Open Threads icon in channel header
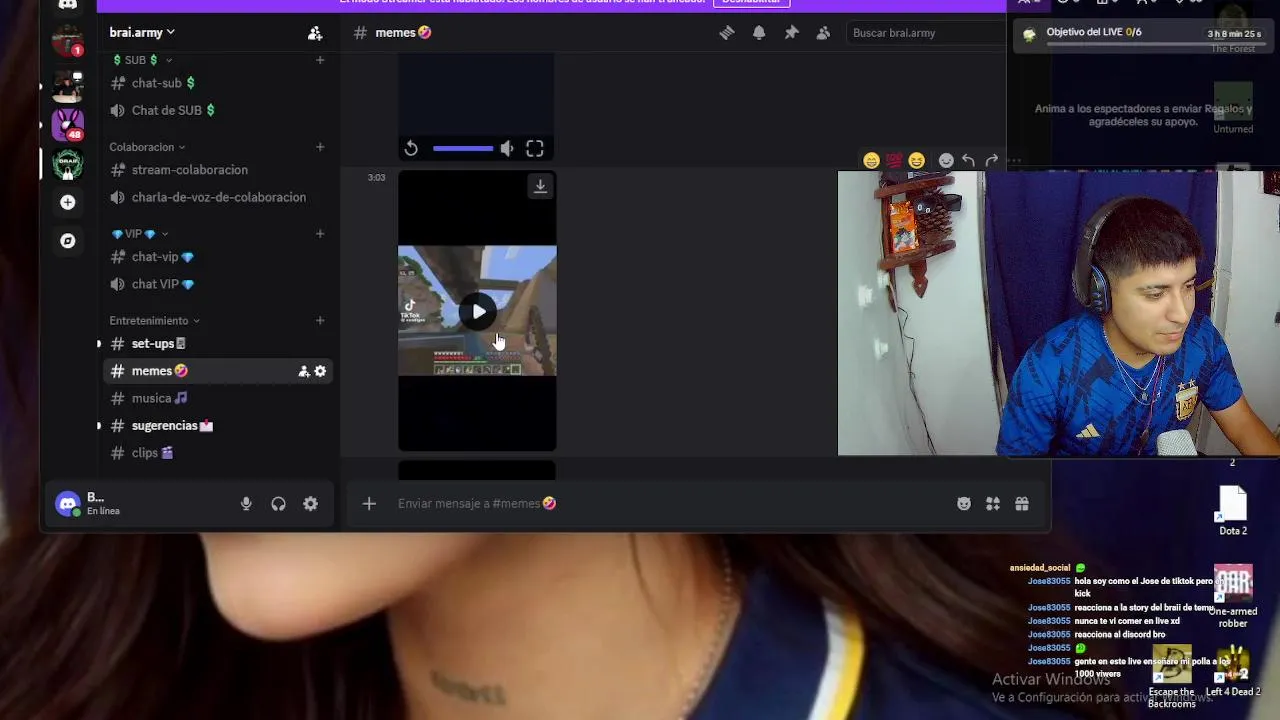The height and width of the screenshot is (720, 1280). coord(727,33)
